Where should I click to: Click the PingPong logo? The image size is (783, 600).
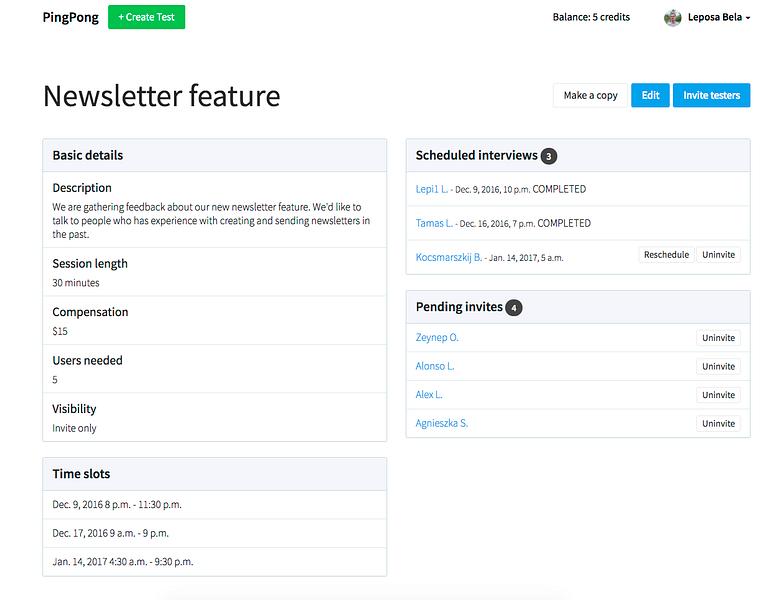[70, 17]
